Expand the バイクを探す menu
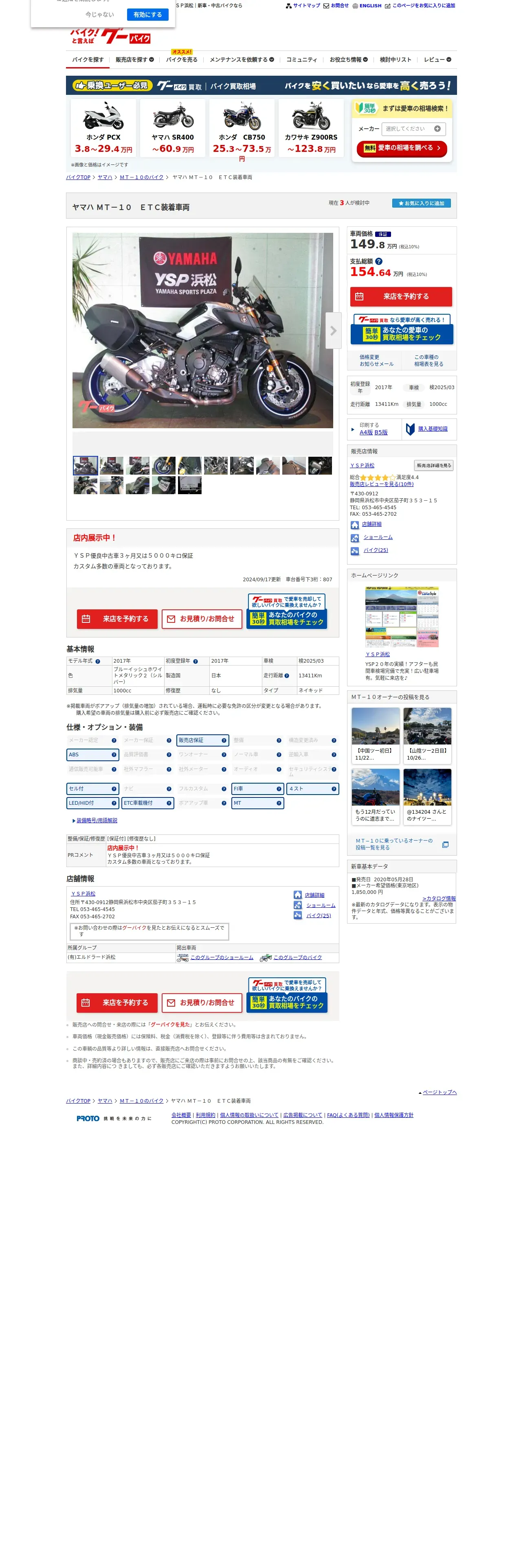 pyautogui.click(x=88, y=60)
